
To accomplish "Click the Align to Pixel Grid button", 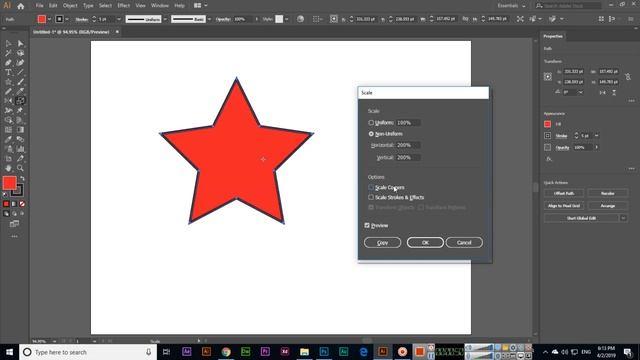I will pos(564,206).
